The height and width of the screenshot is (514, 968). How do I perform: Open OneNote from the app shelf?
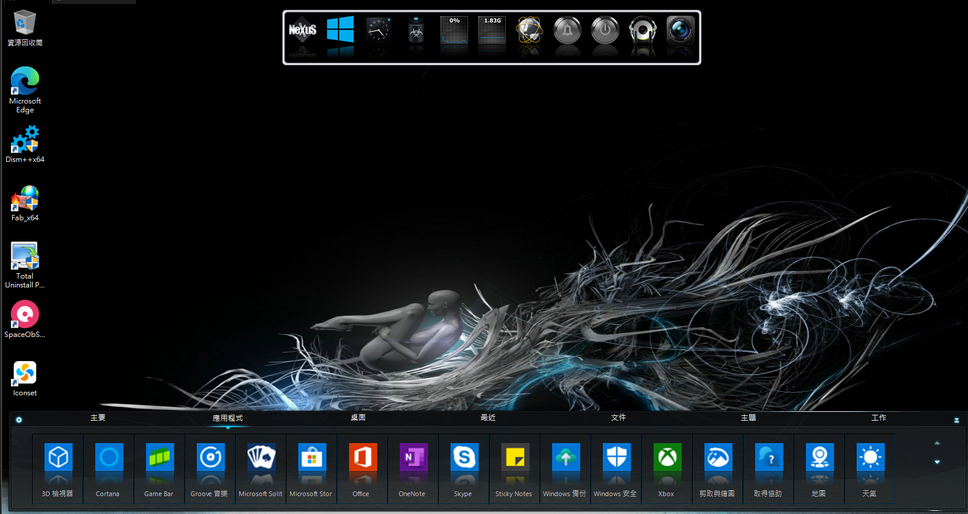[x=412, y=459]
